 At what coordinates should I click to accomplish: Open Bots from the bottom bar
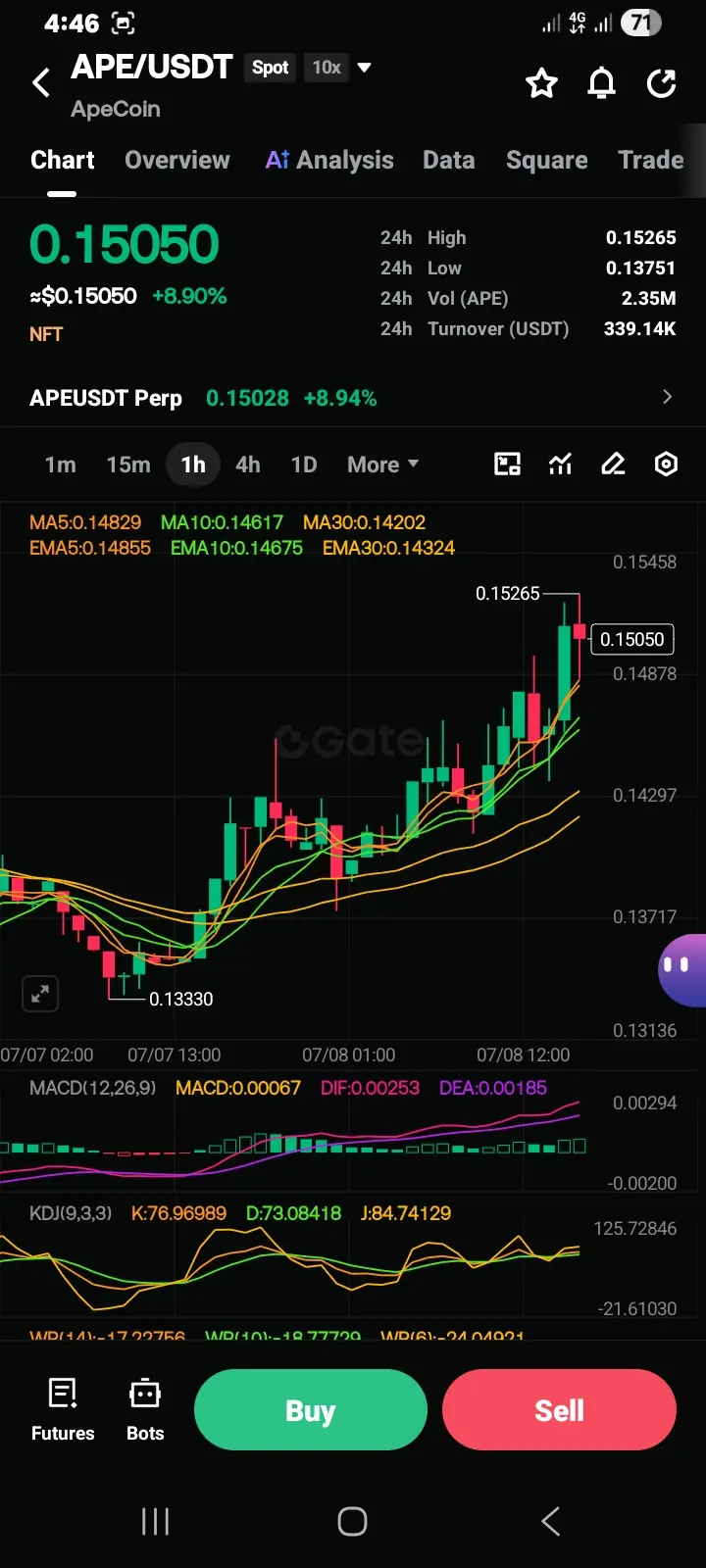145,1409
